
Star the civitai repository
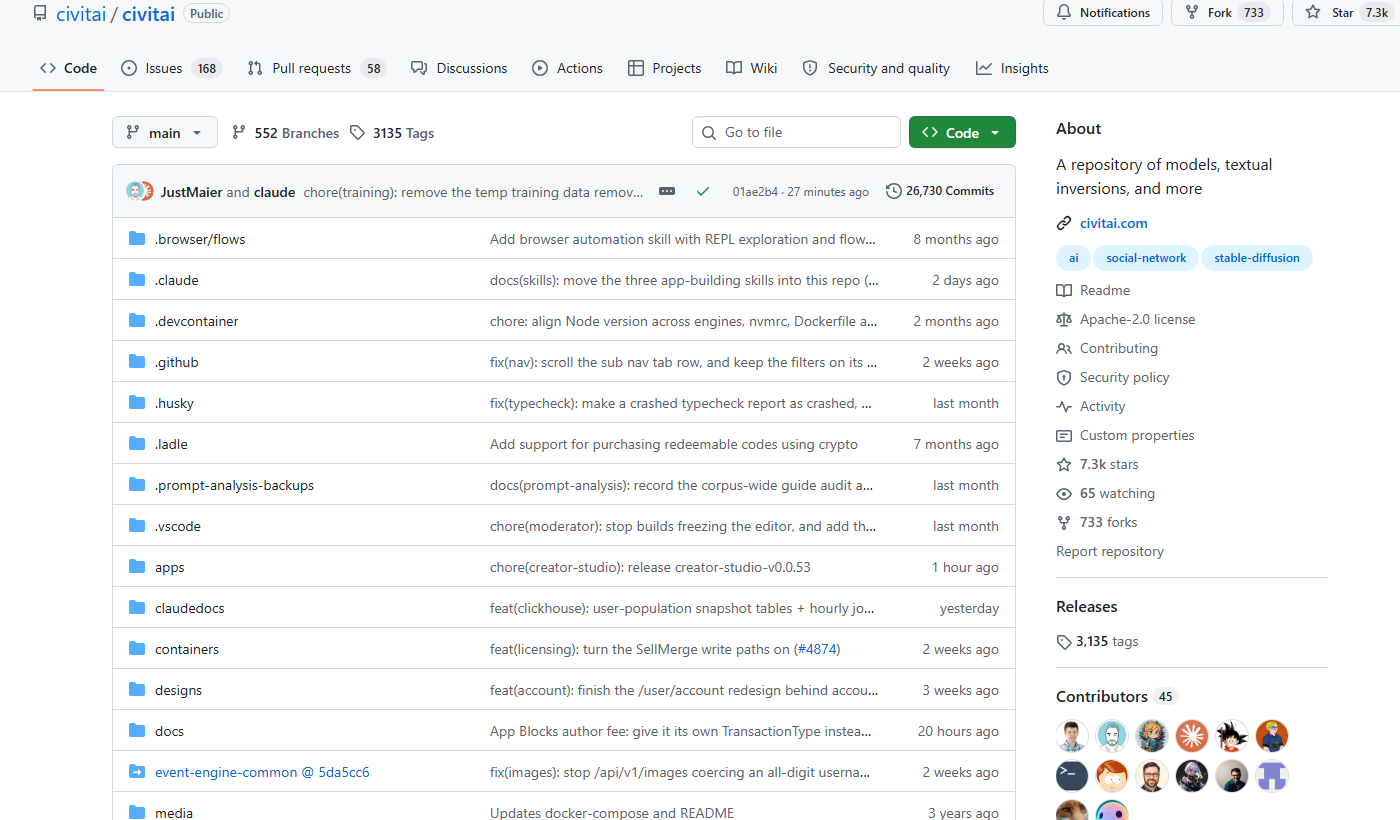tap(1346, 13)
